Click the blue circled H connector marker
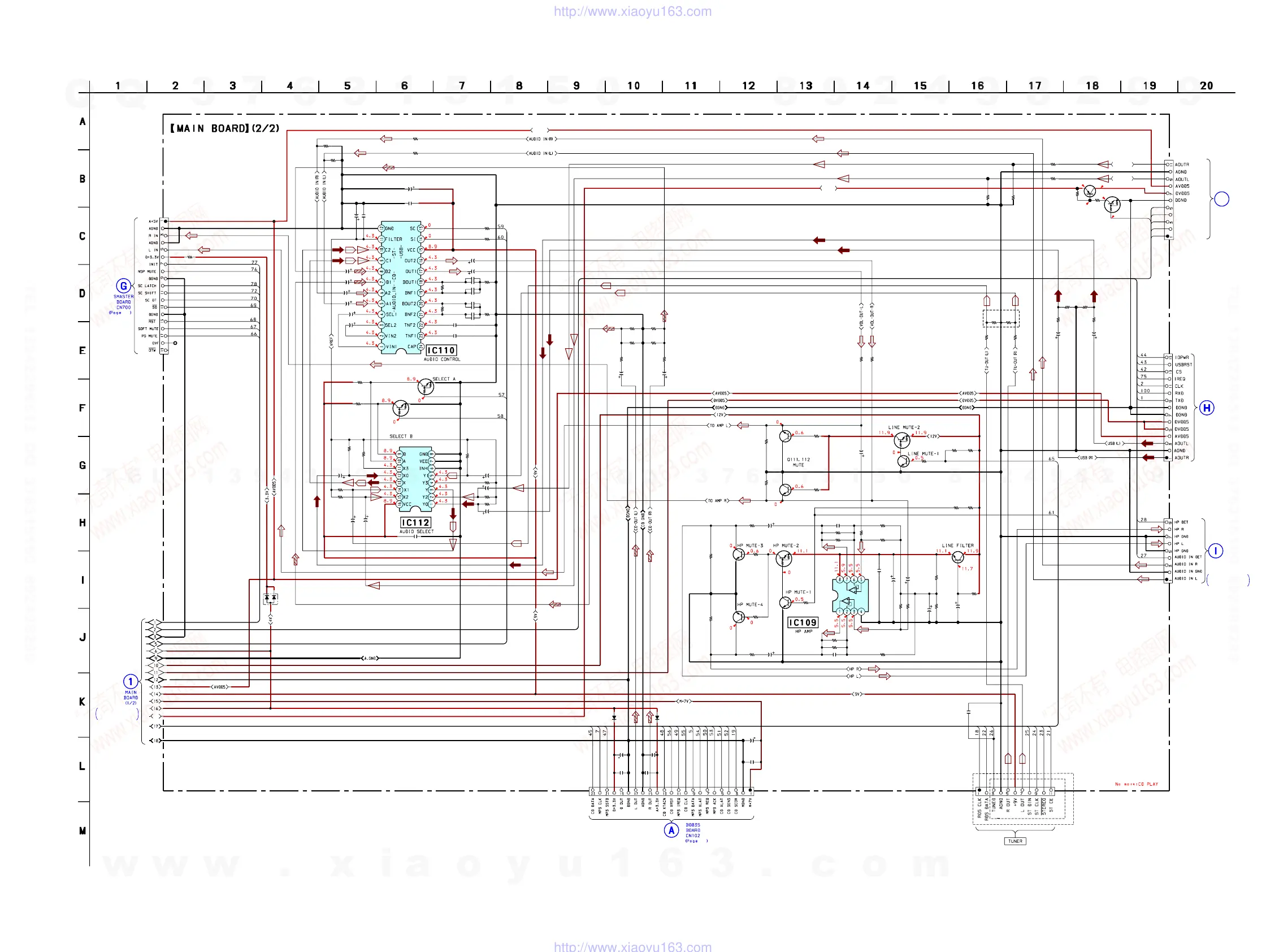Viewport: 1266px width, 952px height. tap(1207, 408)
